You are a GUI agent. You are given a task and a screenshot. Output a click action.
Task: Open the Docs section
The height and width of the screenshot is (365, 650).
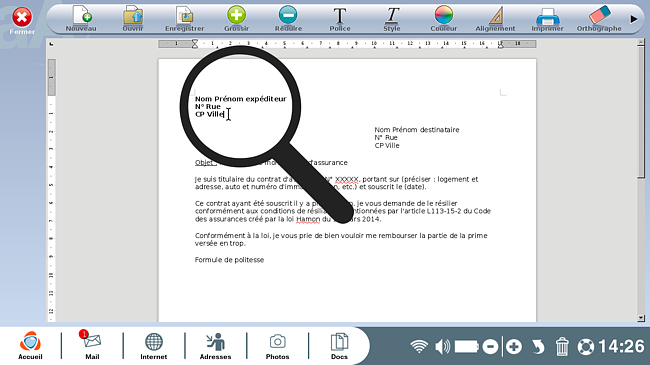coord(339,345)
